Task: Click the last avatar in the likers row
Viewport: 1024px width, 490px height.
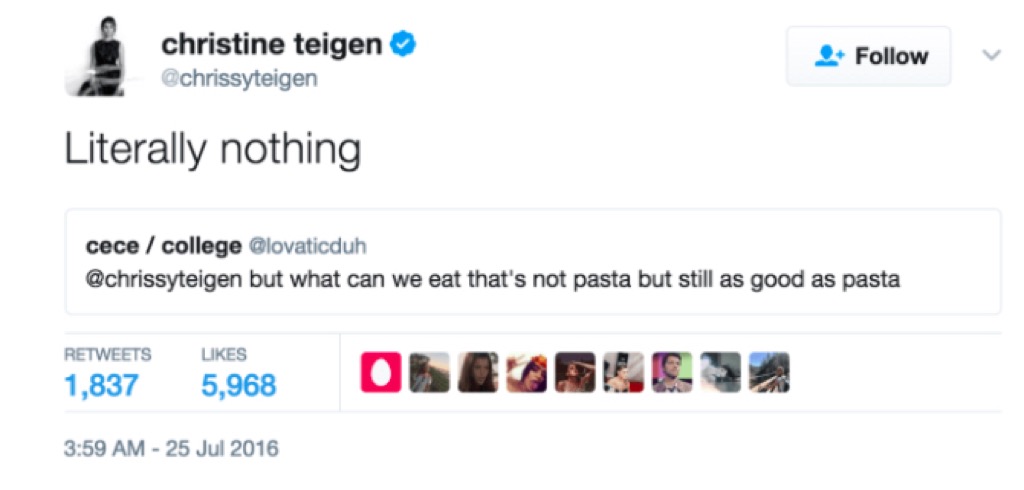Action: 769,372
